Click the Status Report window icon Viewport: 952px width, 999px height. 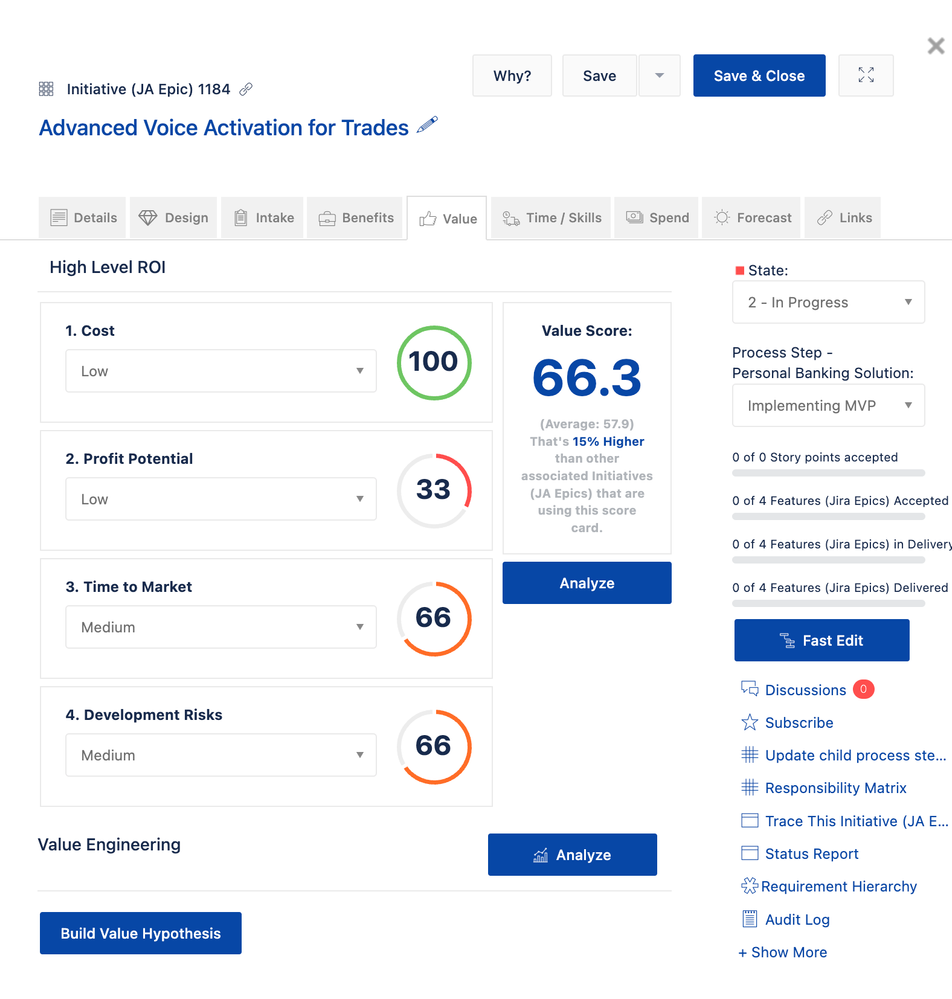coord(749,853)
